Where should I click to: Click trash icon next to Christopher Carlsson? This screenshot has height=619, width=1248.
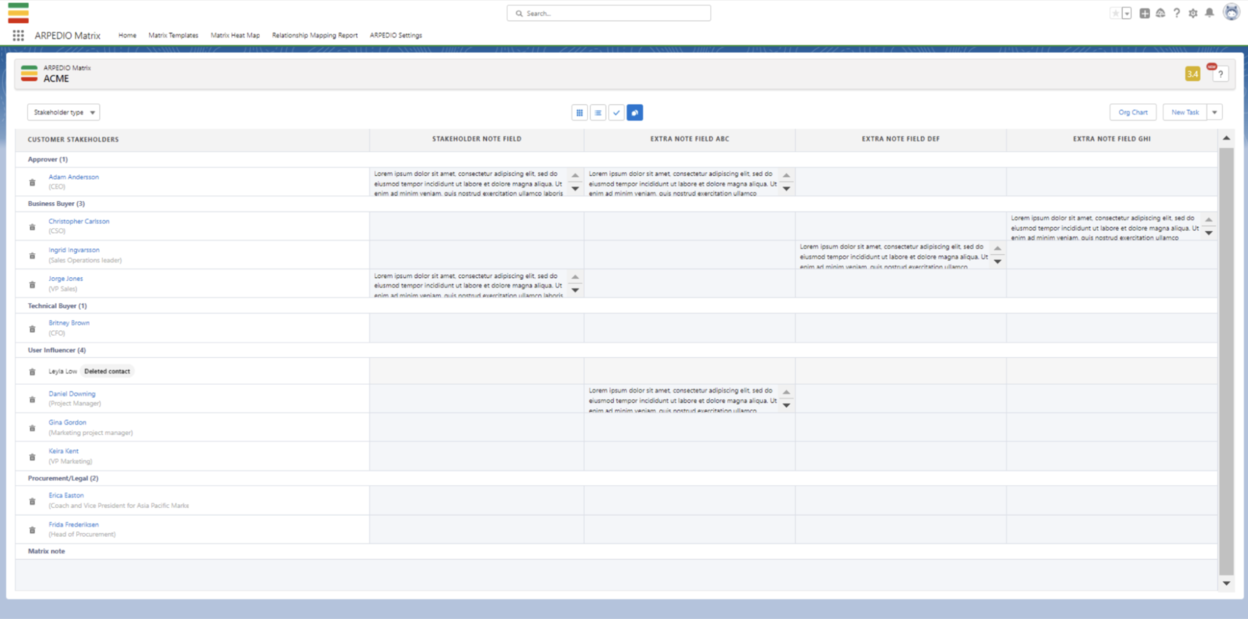(x=32, y=227)
